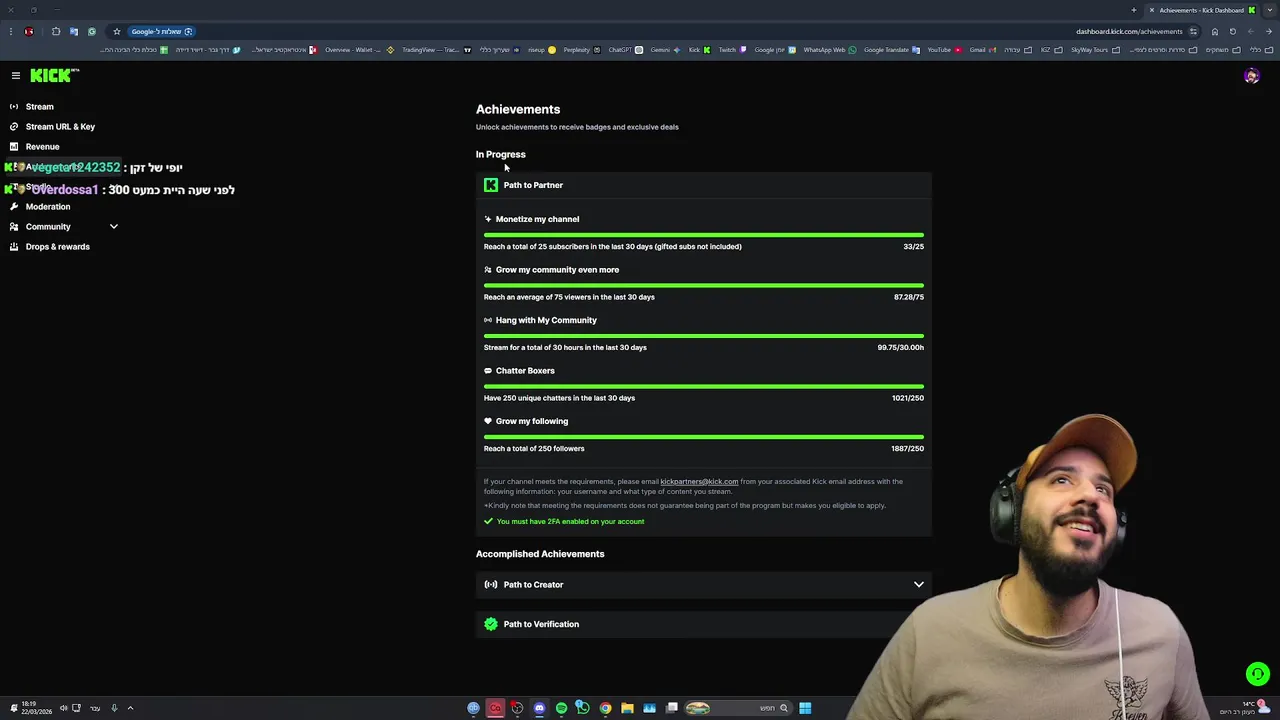
Task: Open the ChatGPT bookmark
Action: (x=625, y=49)
